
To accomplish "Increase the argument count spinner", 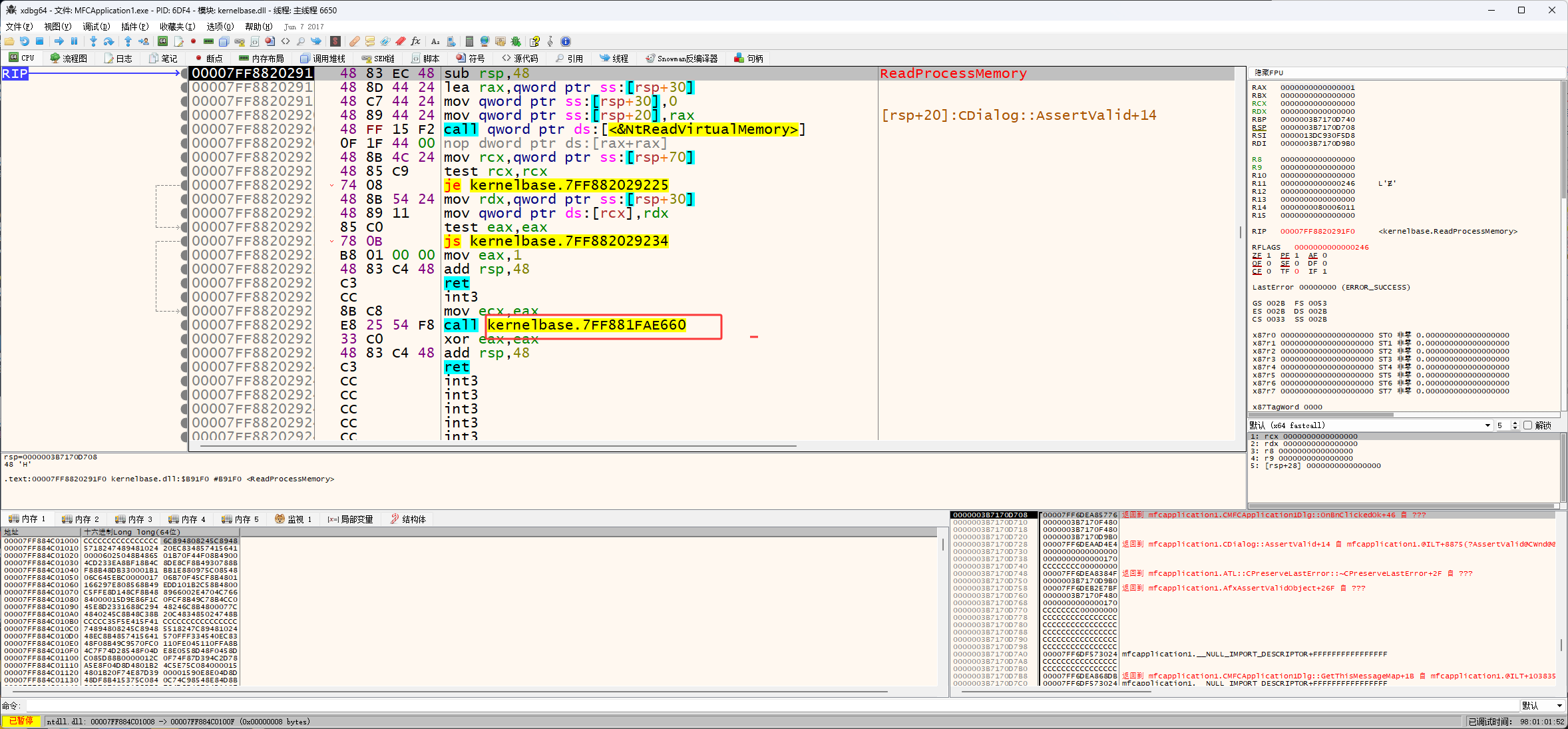I will [x=1515, y=423].
